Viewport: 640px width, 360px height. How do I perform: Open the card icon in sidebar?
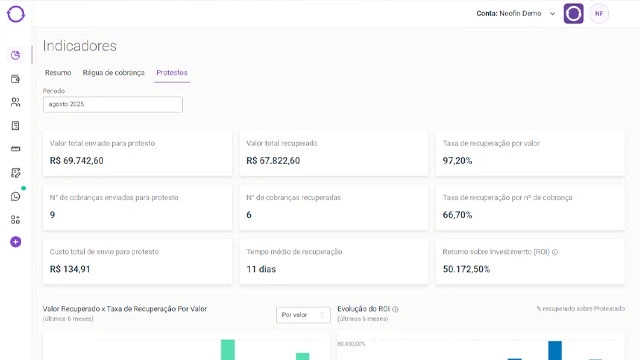point(16,149)
